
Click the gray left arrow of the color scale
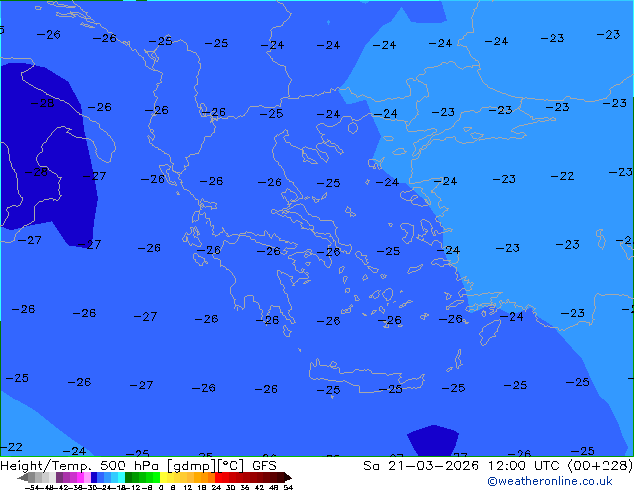pos(23,477)
